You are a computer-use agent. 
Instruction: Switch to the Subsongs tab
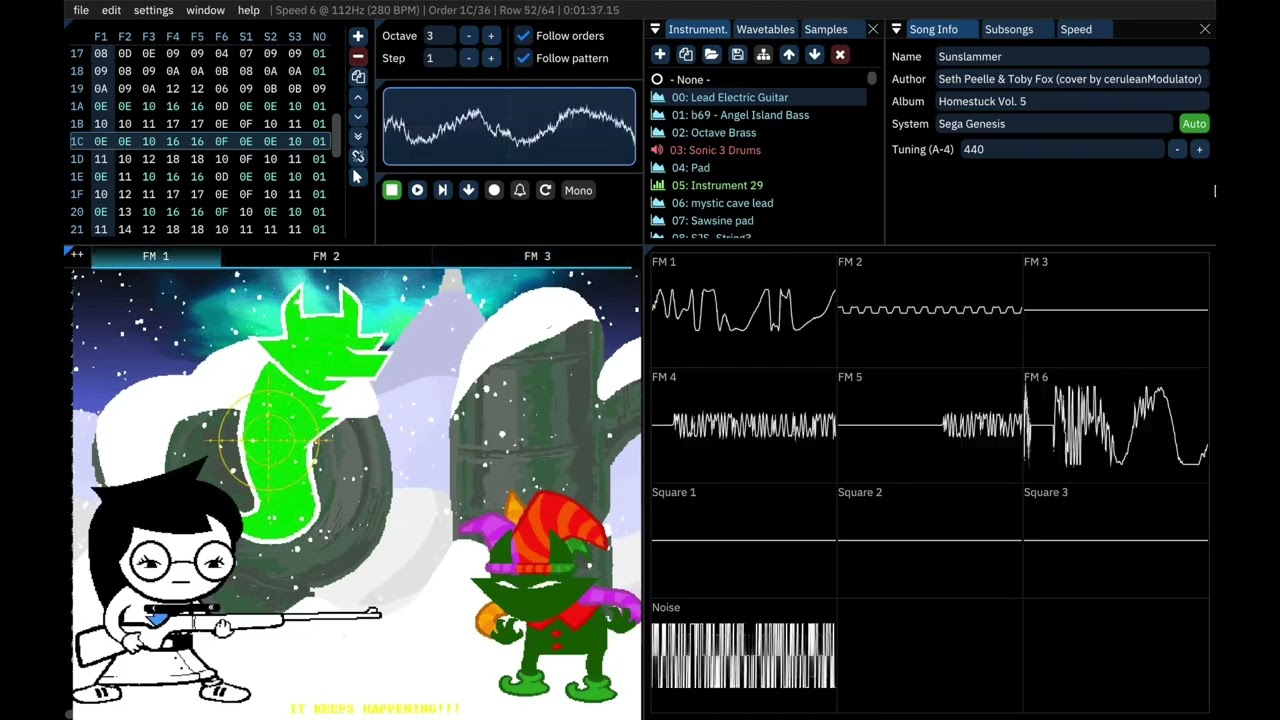click(1008, 29)
